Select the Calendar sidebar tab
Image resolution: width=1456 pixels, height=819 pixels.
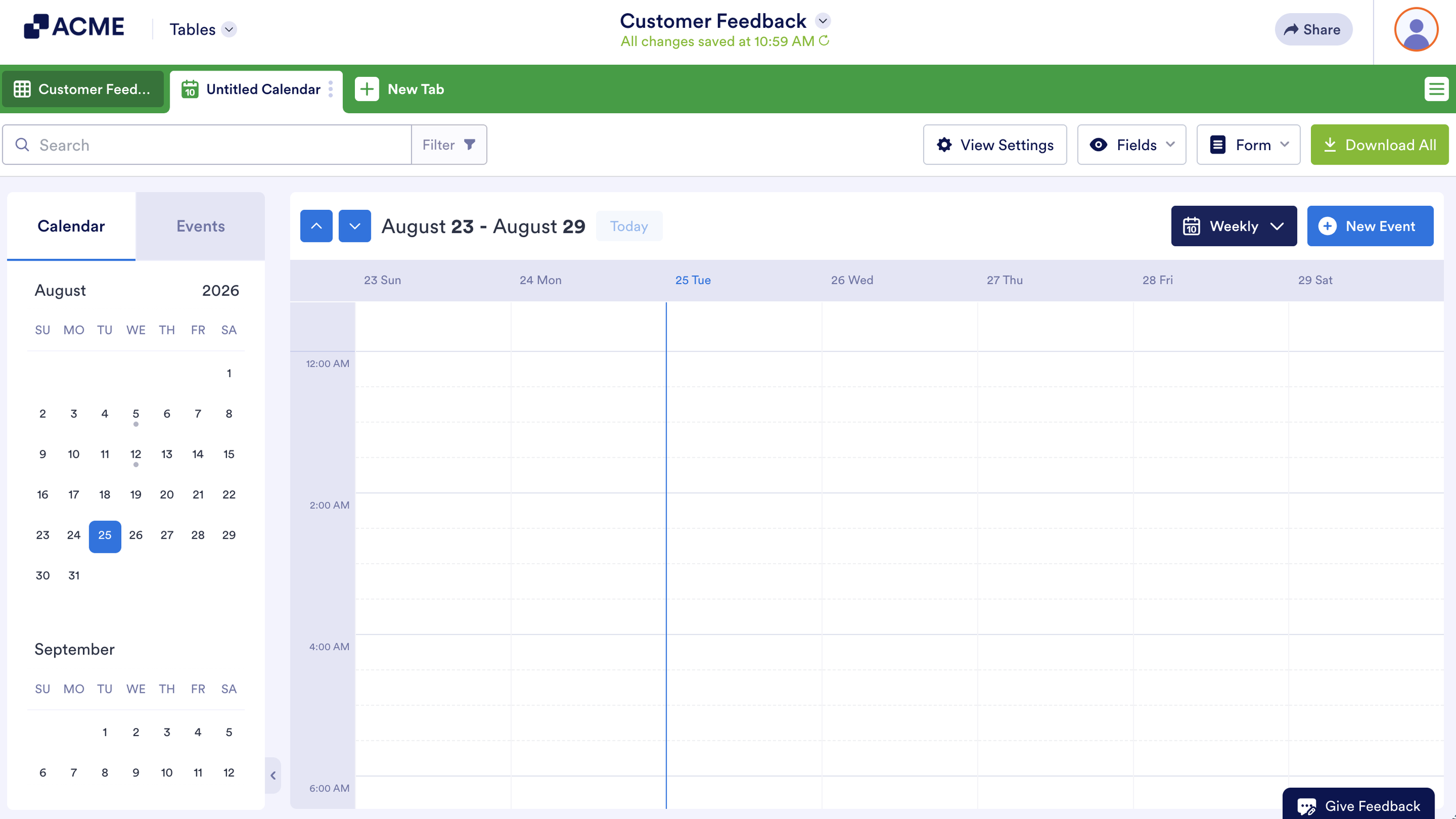coord(71,226)
